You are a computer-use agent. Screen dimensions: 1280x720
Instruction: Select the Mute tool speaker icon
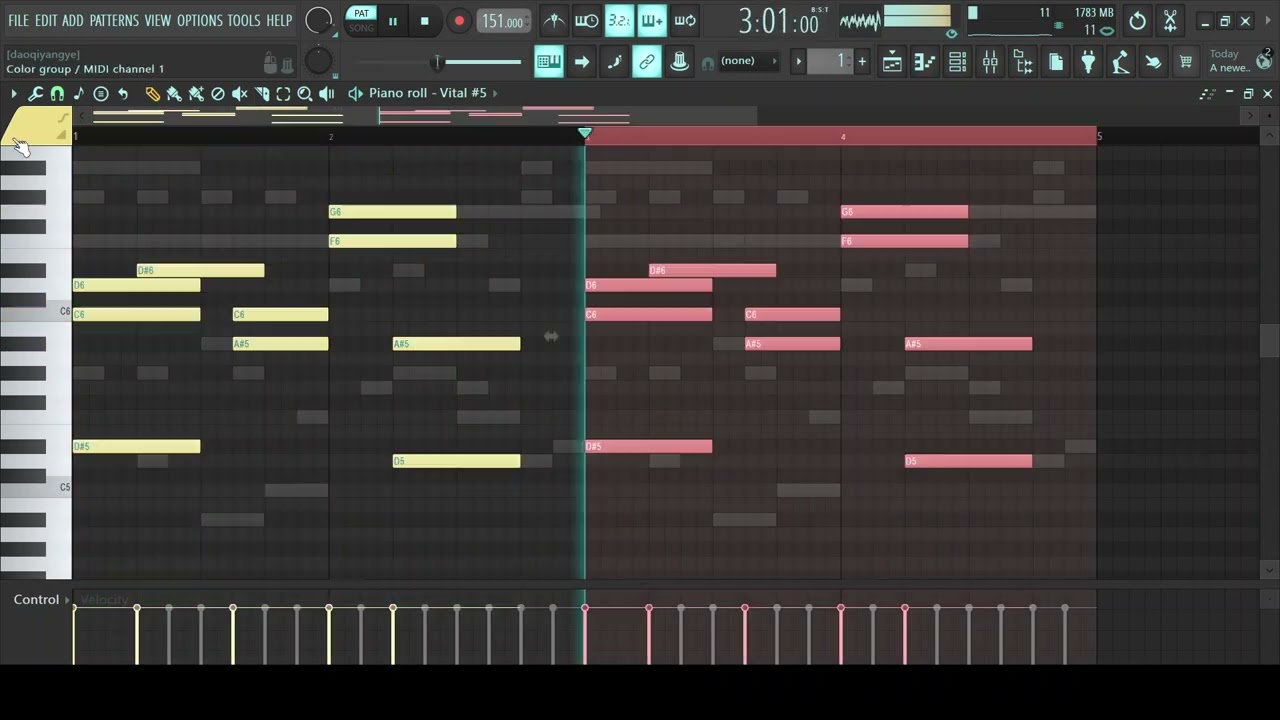(240, 93)
